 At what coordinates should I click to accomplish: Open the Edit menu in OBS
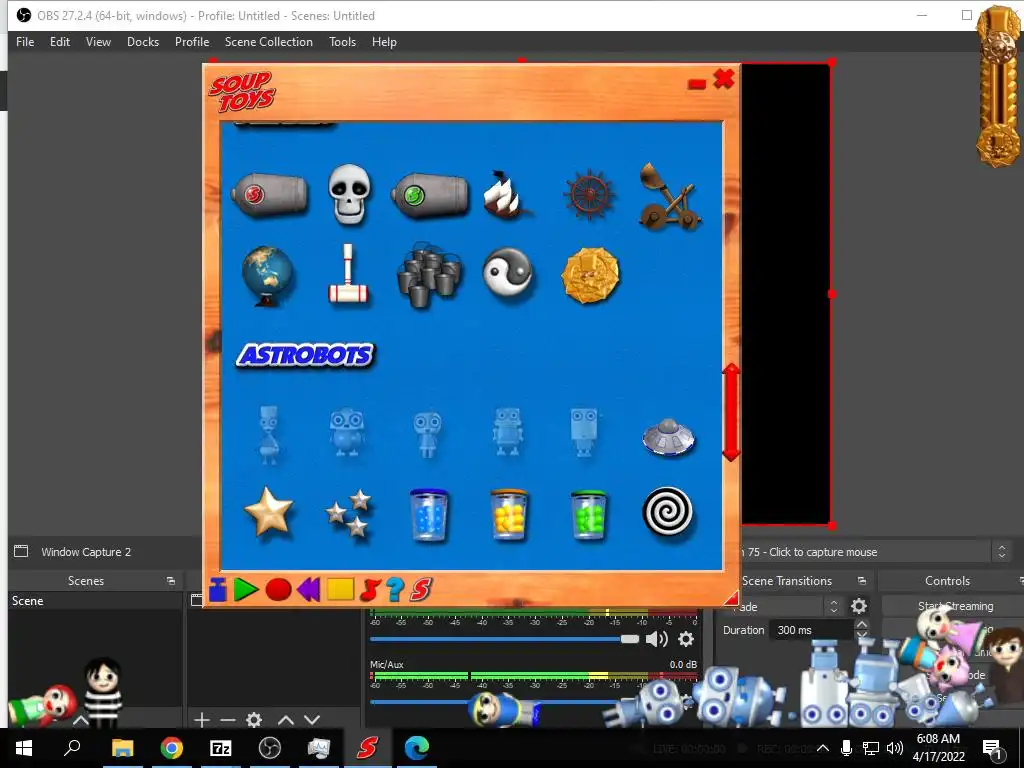[x=59, y=42]
